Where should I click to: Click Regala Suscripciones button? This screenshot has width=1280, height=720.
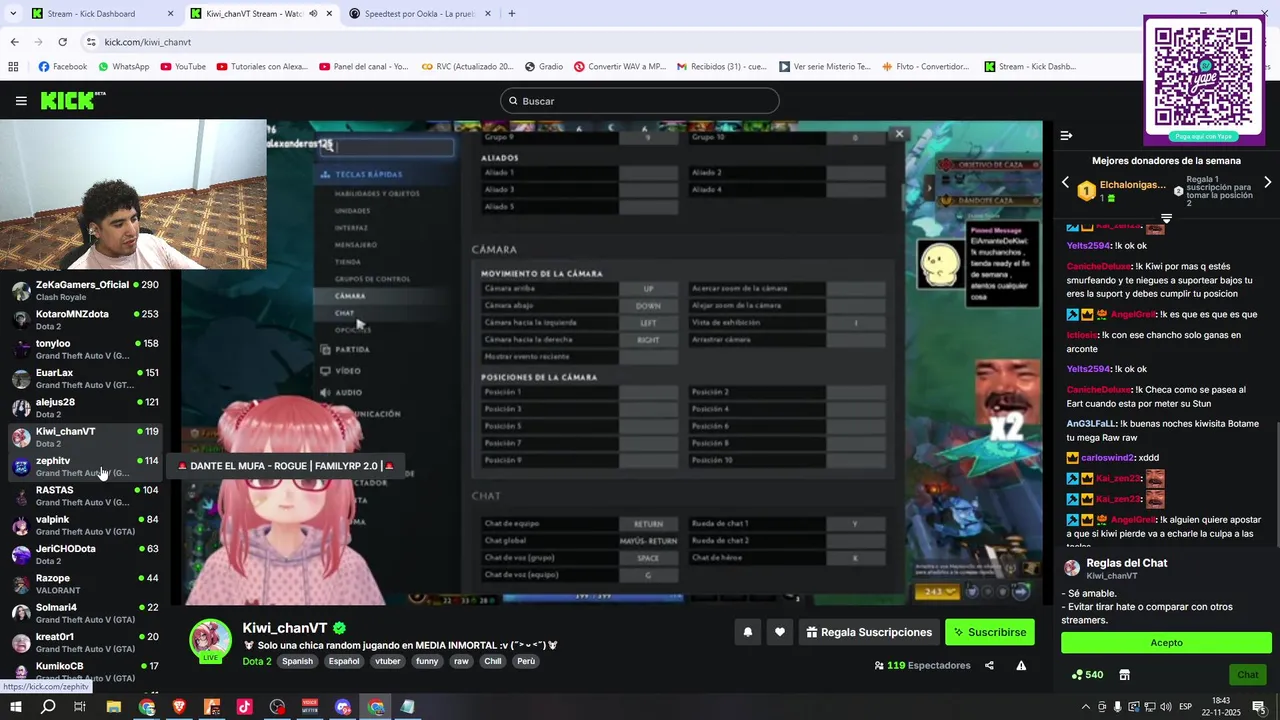click(x=869, y=632)
